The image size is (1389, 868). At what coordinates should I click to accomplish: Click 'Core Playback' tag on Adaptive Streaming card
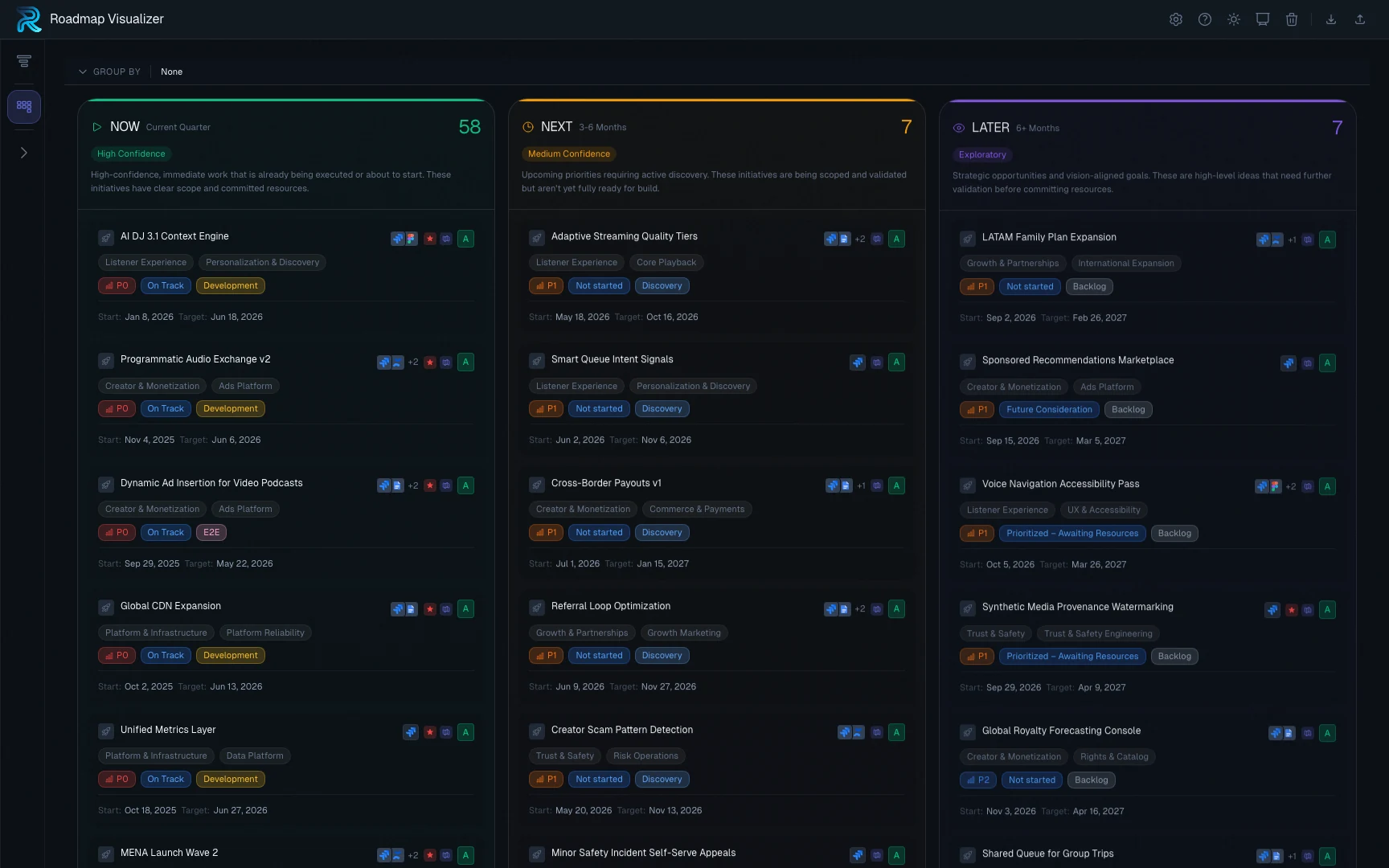pyautogui.click(x=666, y=262)
